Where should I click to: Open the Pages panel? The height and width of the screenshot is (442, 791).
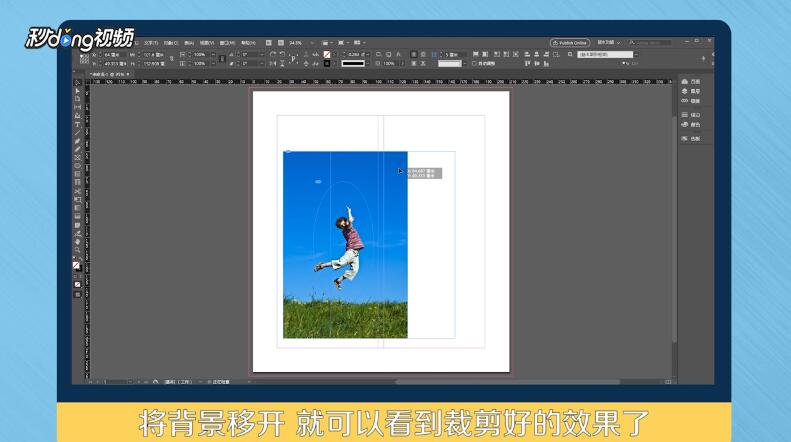[x=691, y=82]
